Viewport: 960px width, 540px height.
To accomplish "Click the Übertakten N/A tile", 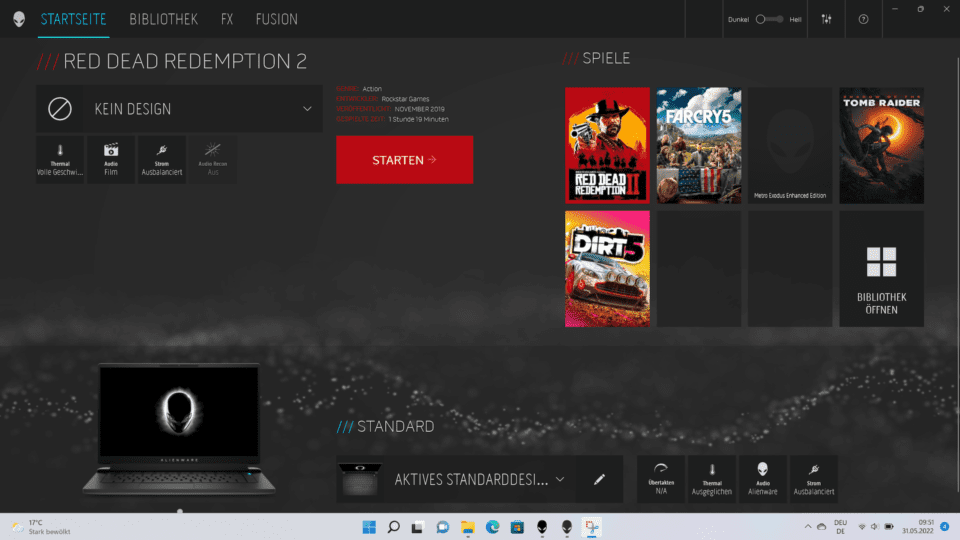I will 660,479.
